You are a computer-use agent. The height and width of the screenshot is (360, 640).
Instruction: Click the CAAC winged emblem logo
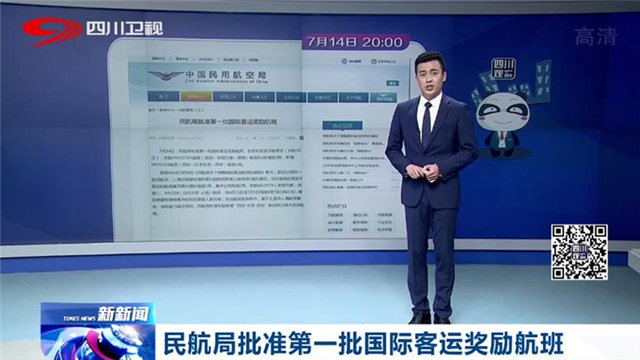[x=165, y=76]
